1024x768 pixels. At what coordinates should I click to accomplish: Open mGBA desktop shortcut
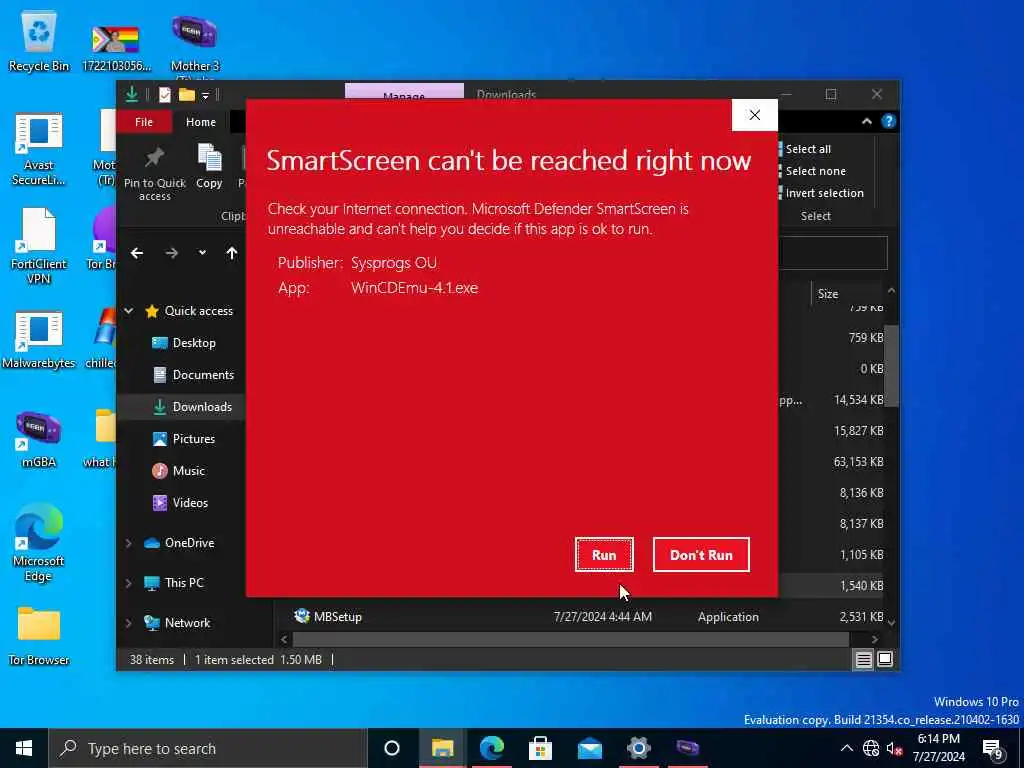pyautogui.click(x=39, y=440)
